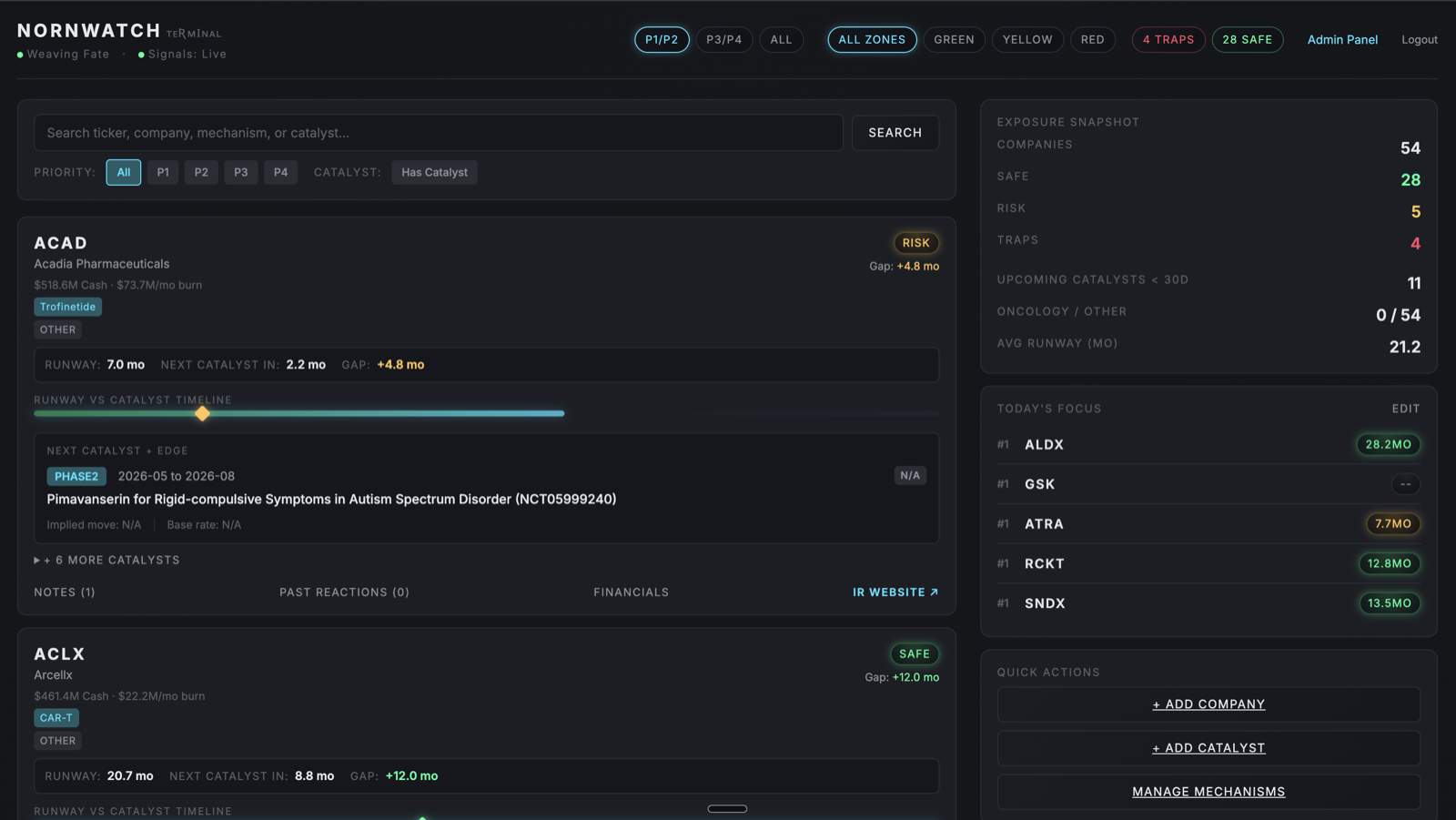
Task: Focus the ticker search field
Action: pos(439,133)
